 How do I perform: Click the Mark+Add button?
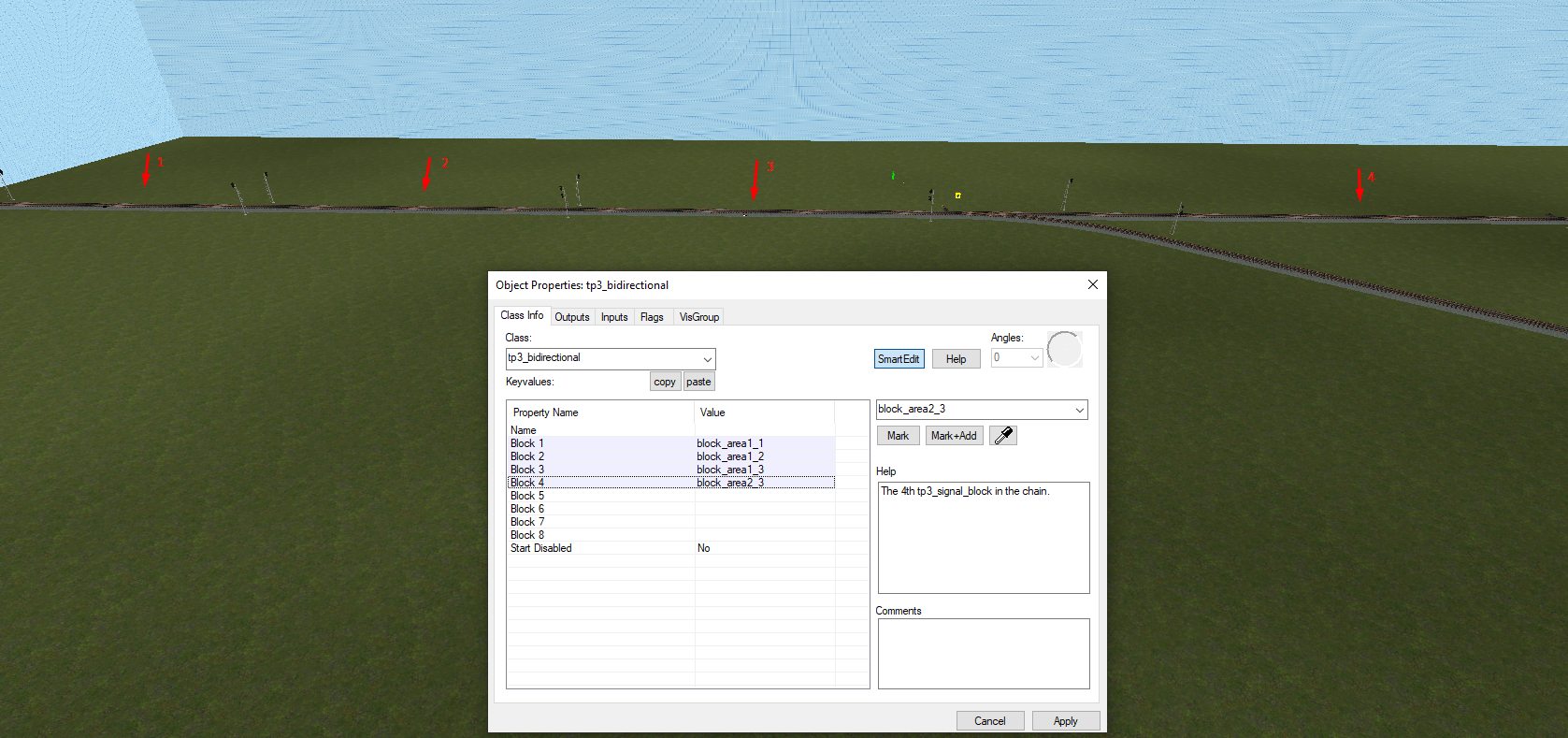click(x=954, y=435)
